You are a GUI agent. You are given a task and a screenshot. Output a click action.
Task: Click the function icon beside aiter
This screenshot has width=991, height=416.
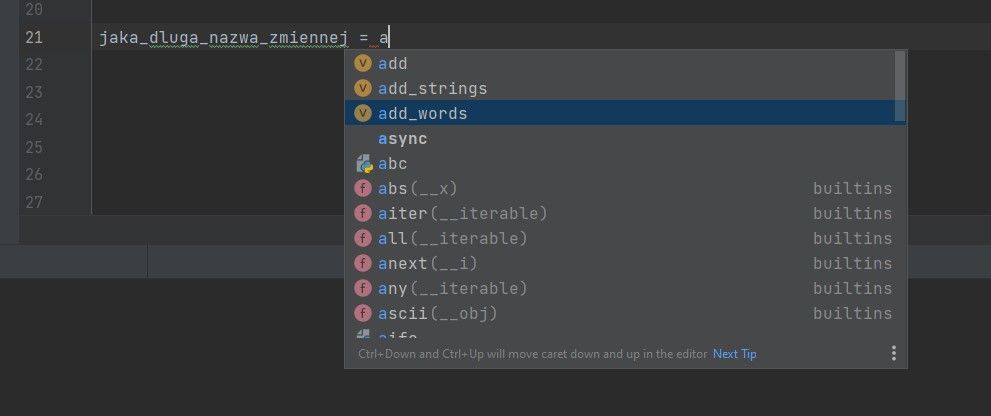362,213
